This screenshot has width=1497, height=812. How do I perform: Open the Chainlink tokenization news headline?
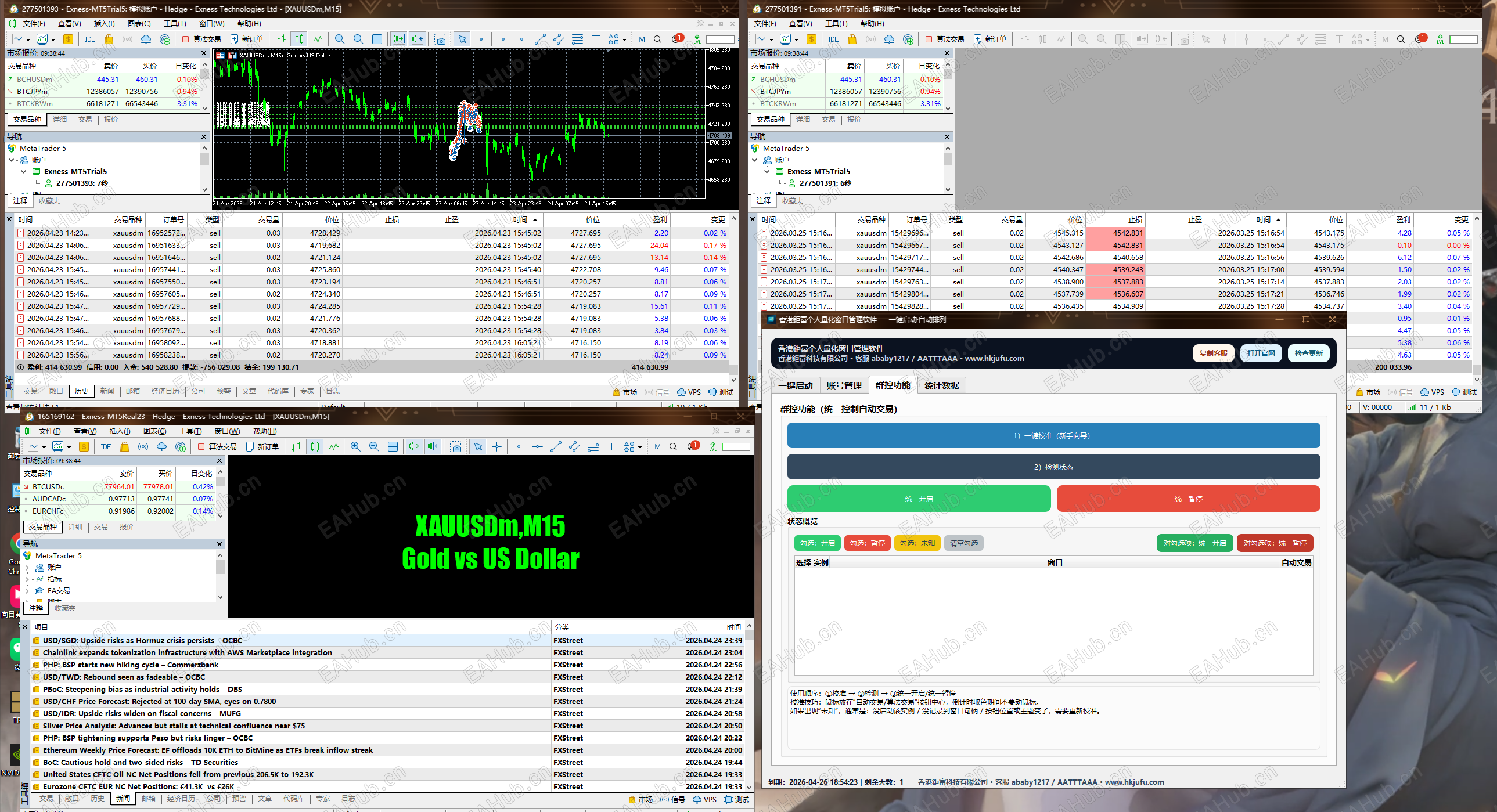(x=187, y=653)
